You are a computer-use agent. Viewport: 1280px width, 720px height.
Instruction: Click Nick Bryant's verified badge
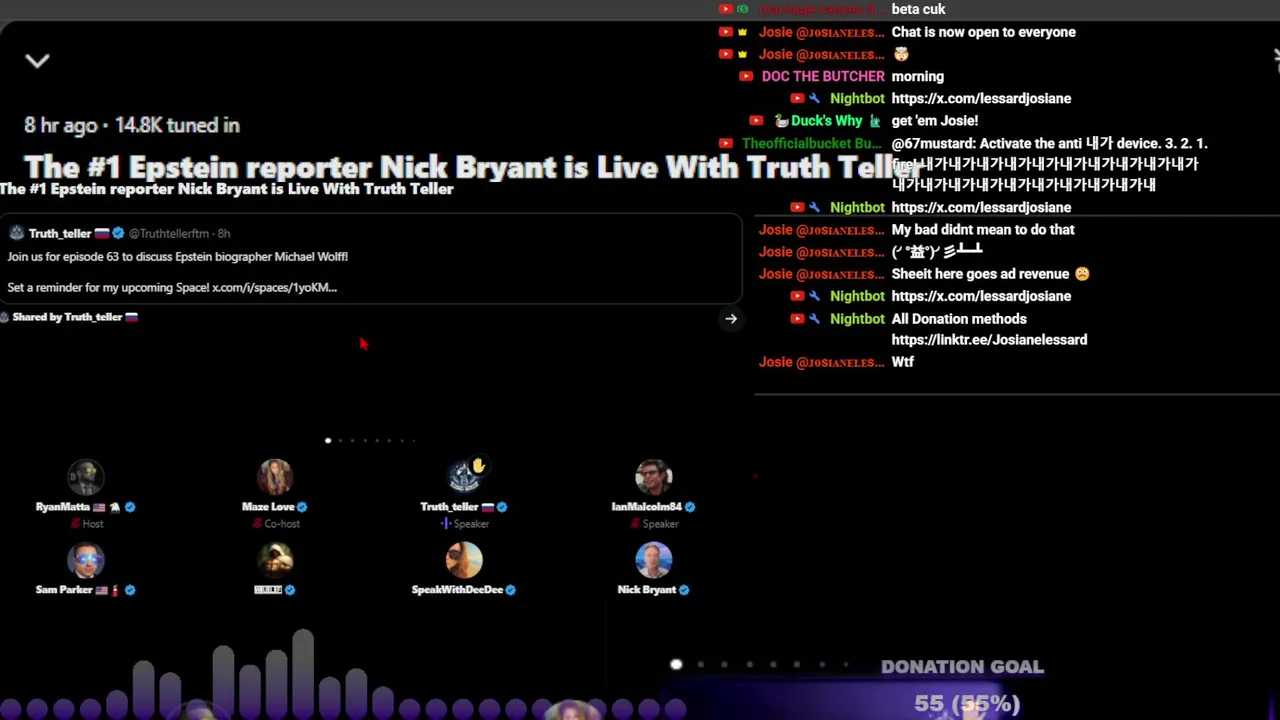pos(684,590)
